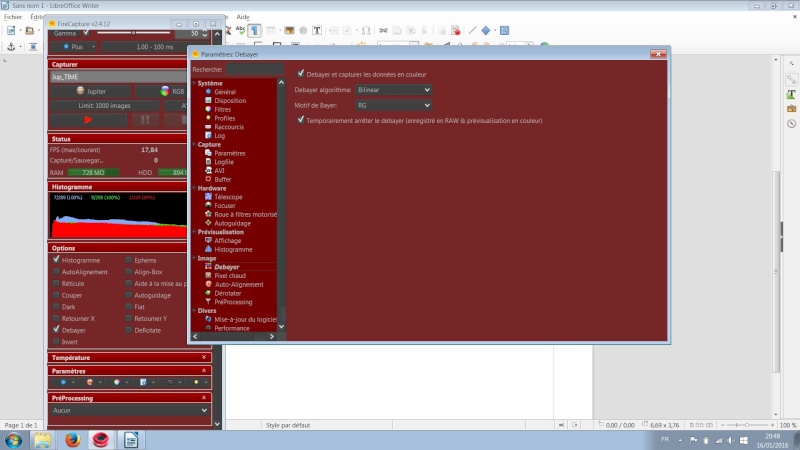Open the Focuser hardware settings
This screenshot has height=450, width=800.
(x=224, y=206)
